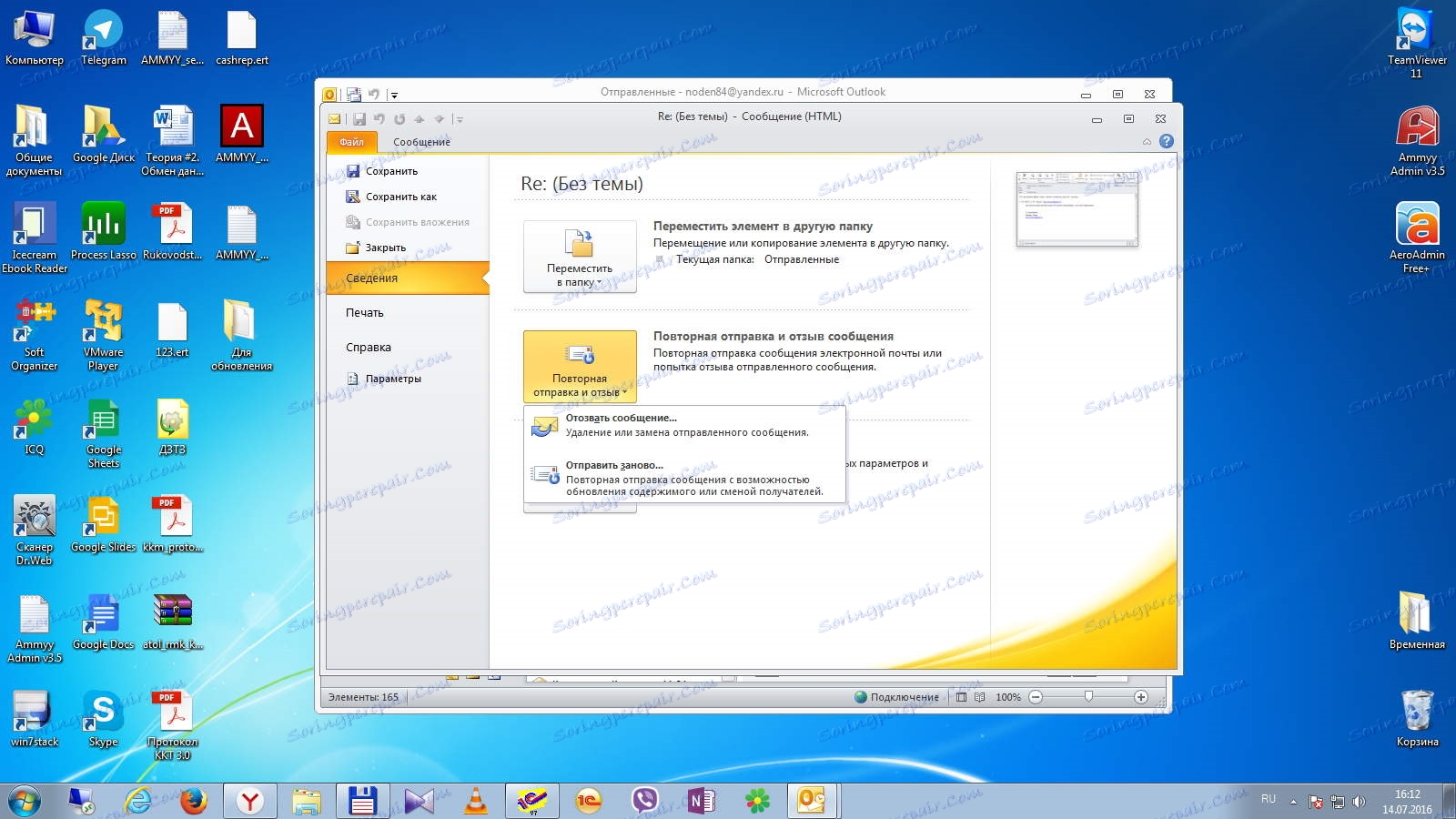Go to next item with down arrow

(439, 119)
